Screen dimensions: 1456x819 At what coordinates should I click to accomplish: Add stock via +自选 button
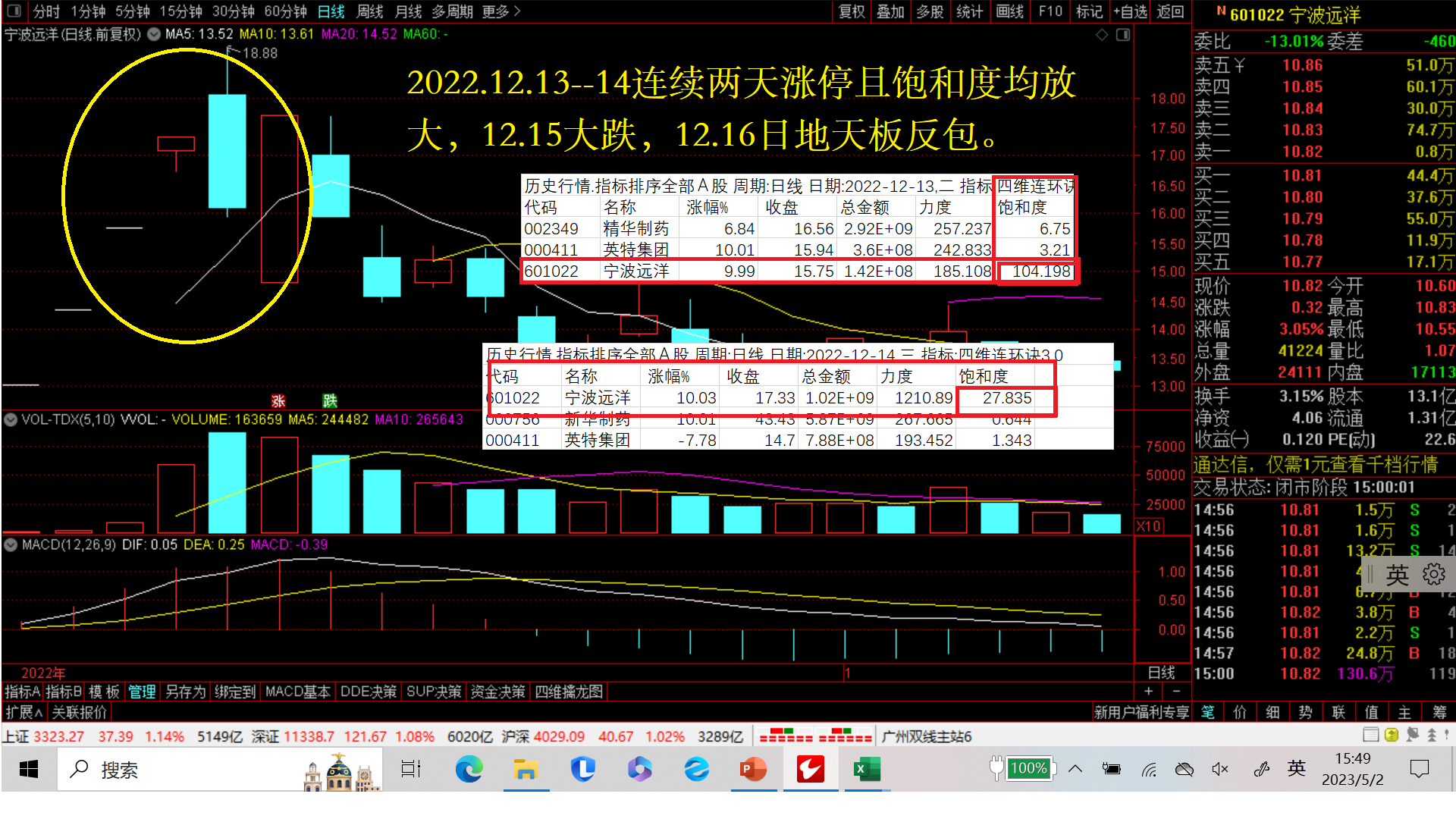click(1130, 11)
